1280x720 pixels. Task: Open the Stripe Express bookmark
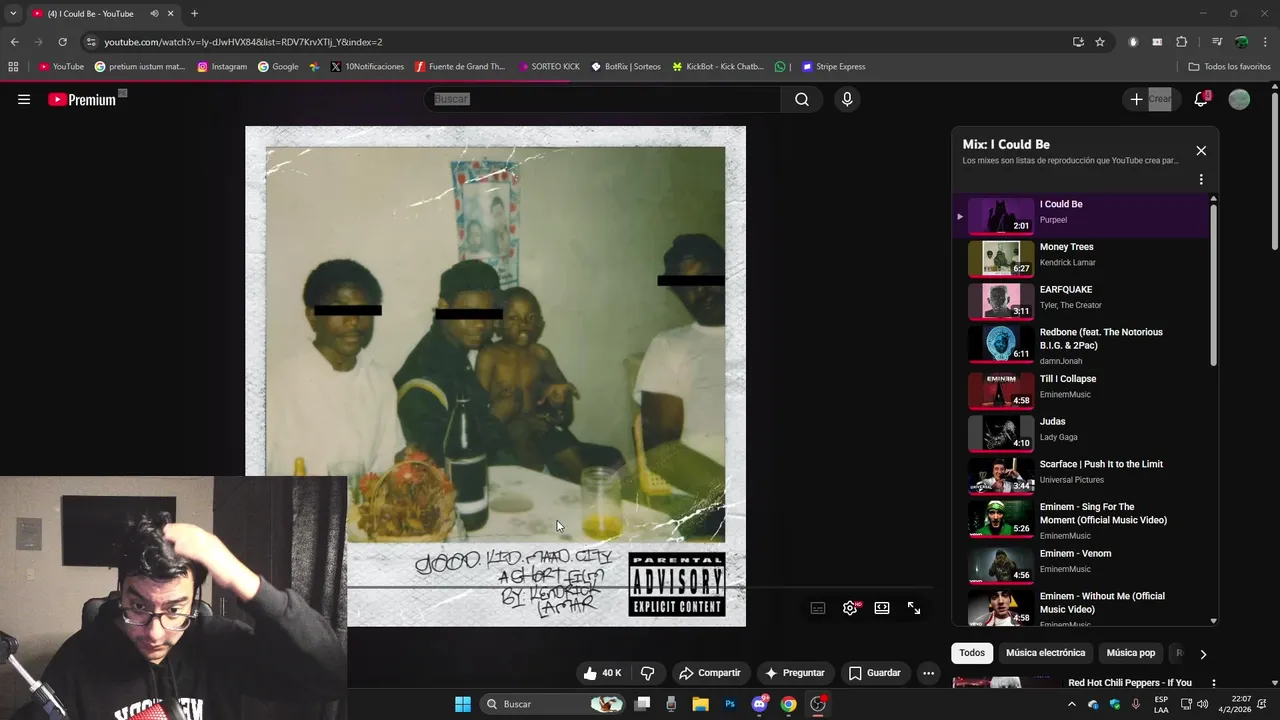(833, 67)
